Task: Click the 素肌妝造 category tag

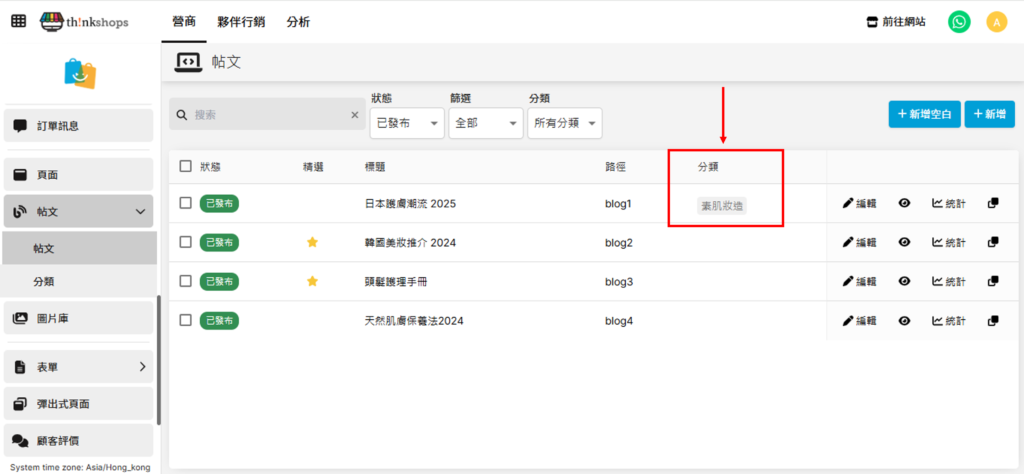Action: click(723, 205)
